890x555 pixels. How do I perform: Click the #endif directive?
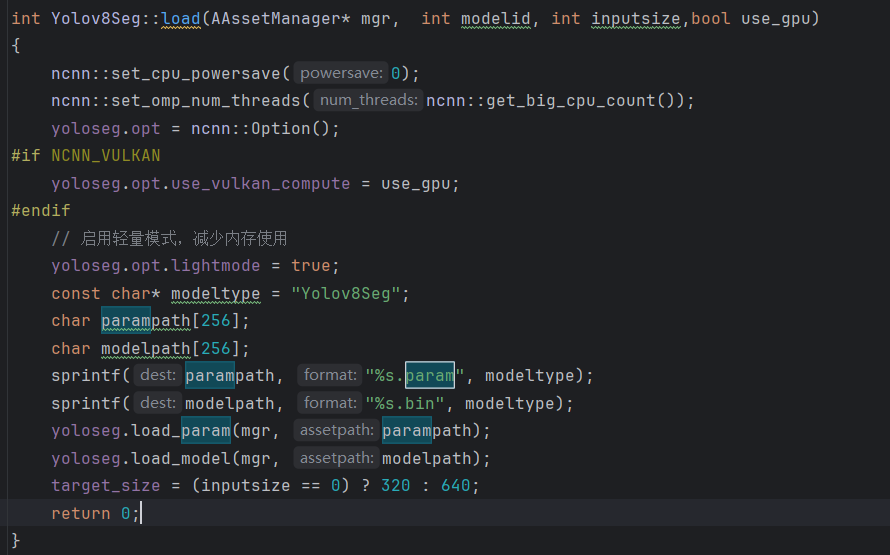41,211
